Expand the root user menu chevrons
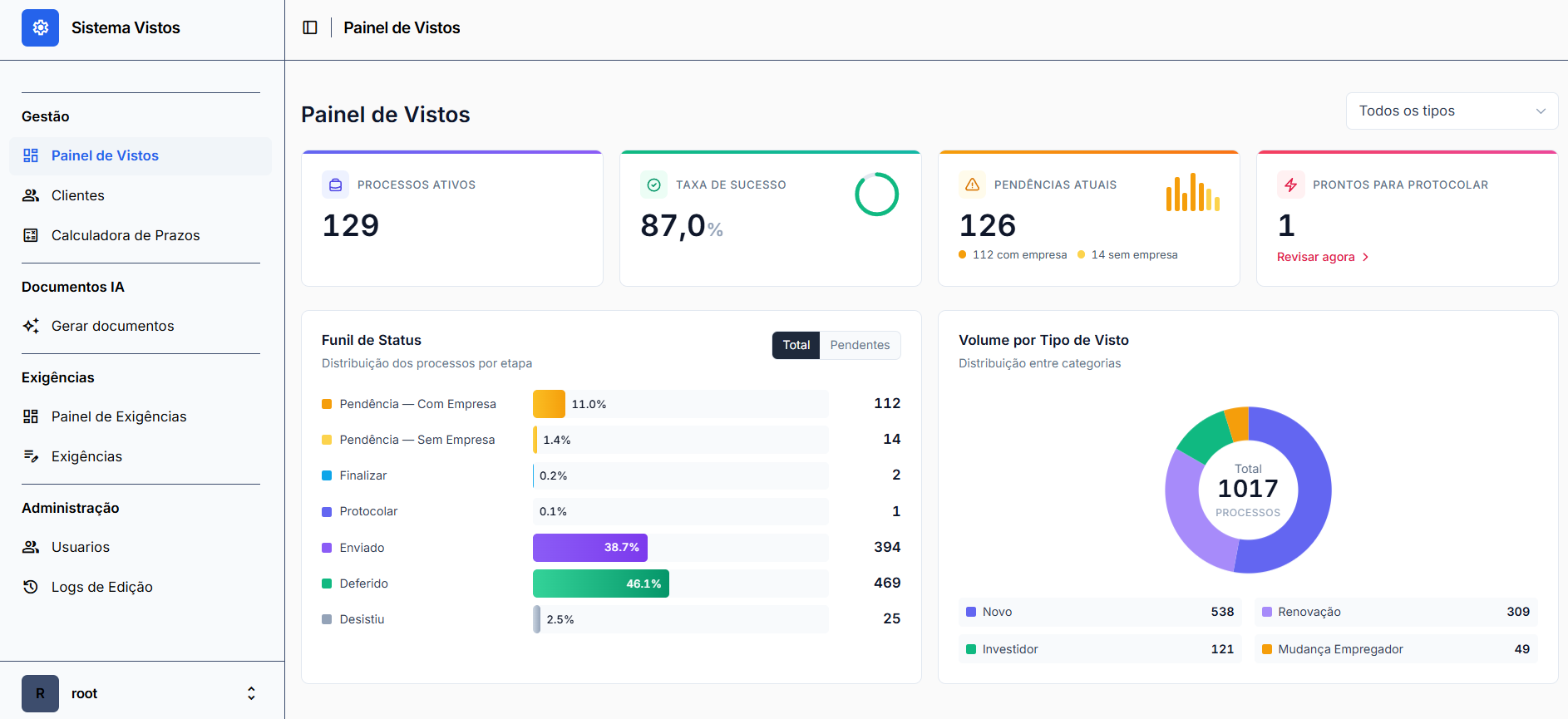The image size is (1568, 719). click(251, 693)
